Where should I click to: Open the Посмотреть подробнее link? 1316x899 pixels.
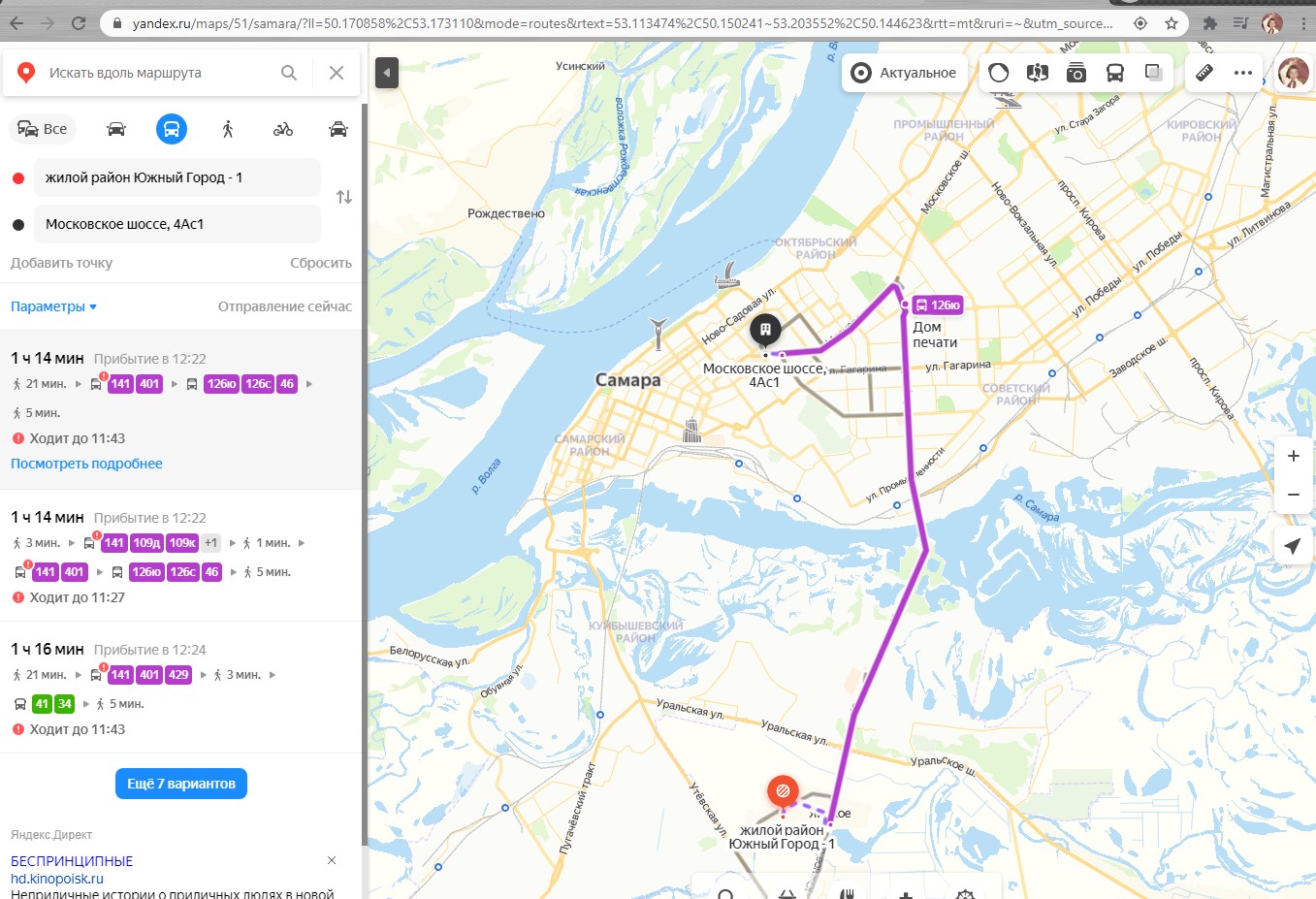click(x=86, y=464)
